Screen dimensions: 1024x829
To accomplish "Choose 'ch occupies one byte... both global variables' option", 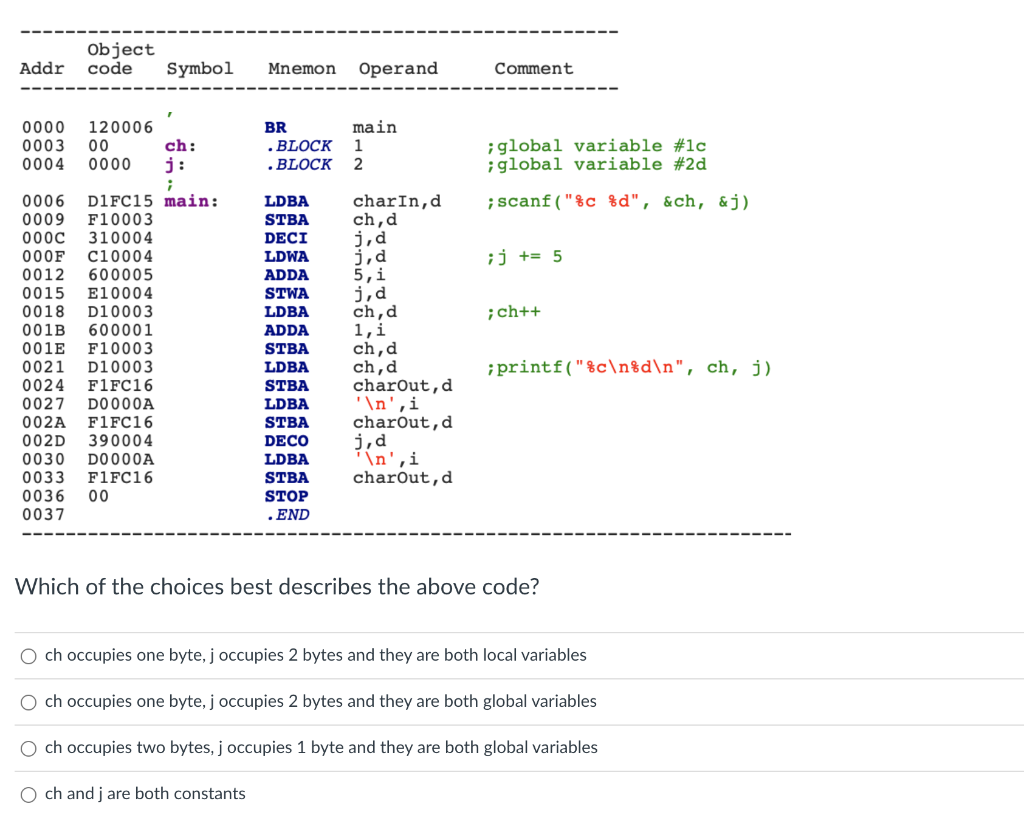I will (x=28, y=702).
